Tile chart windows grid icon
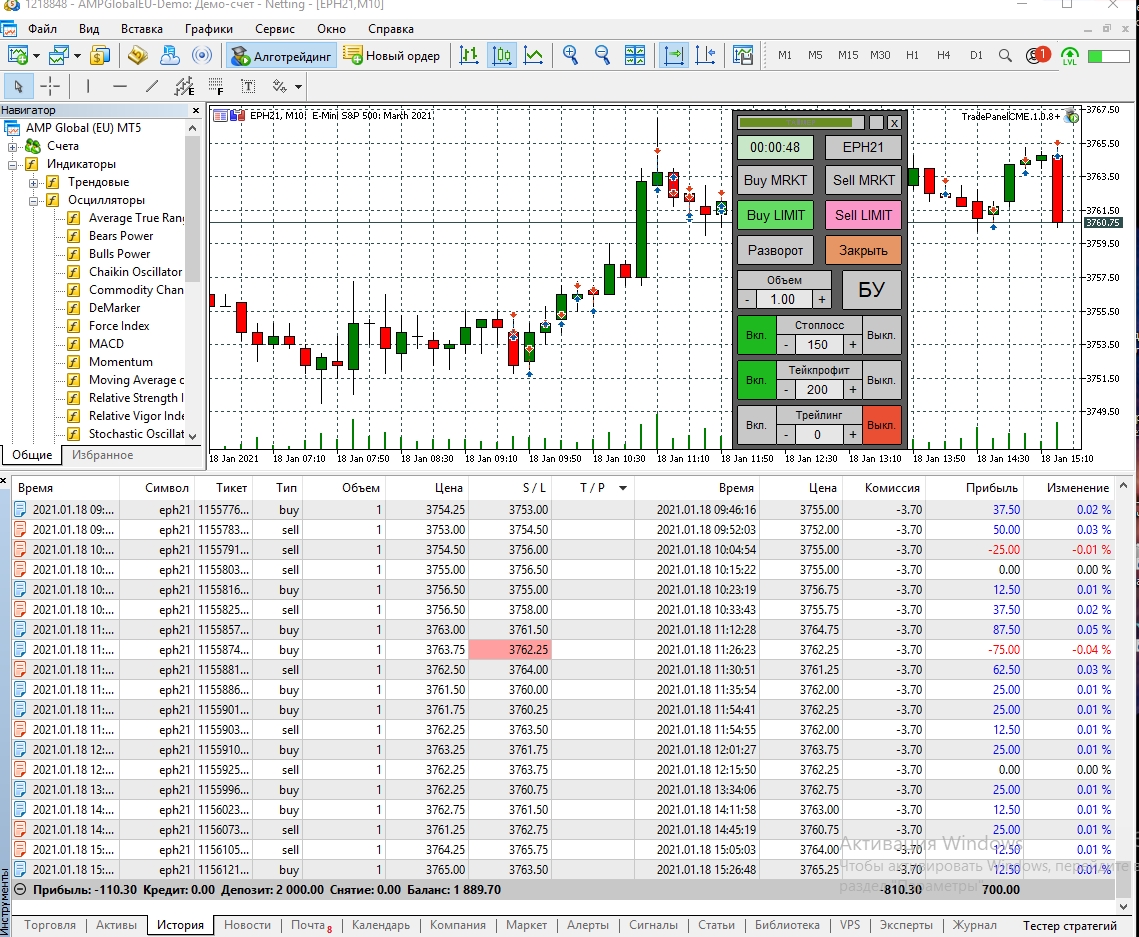Viewport: 1139px width, 937px height. [635, 55]
